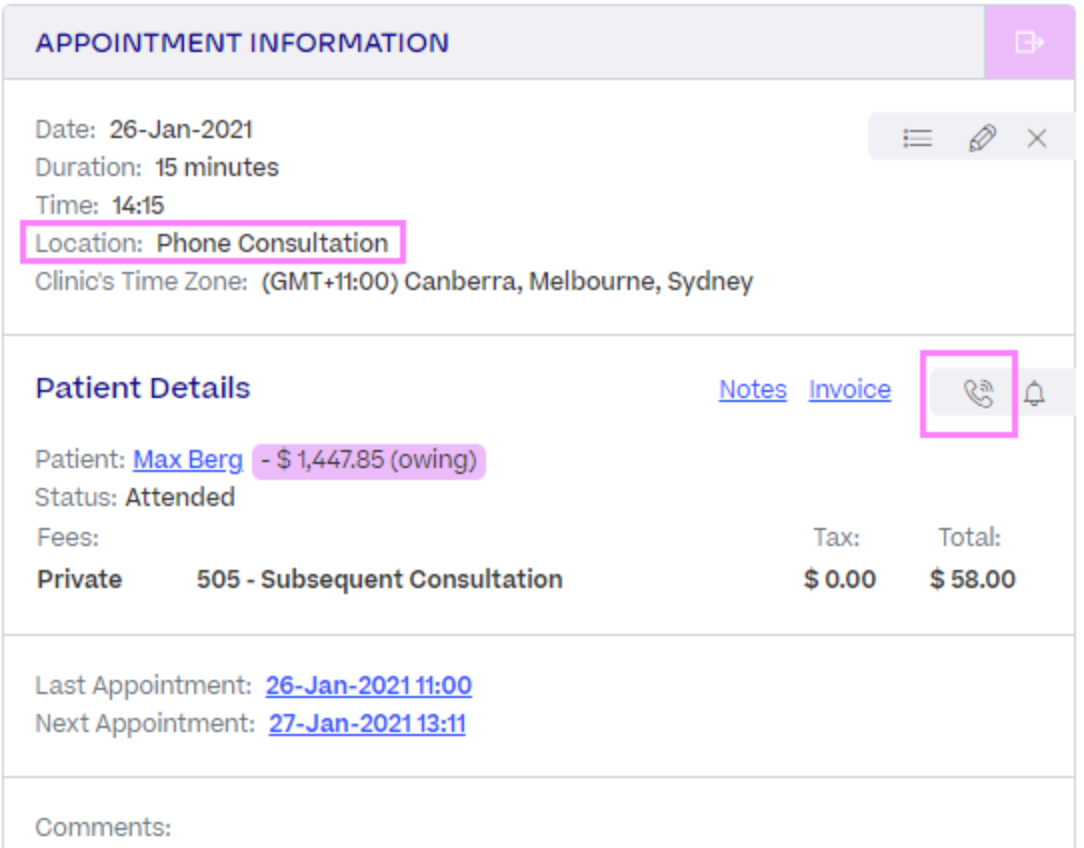
Task: Close the appointment with the X icon
Action: tap(1036, 138)
